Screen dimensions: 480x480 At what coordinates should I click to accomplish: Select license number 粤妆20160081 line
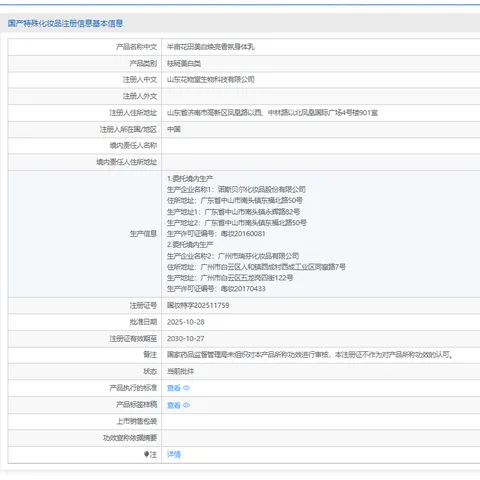[216, 234]
